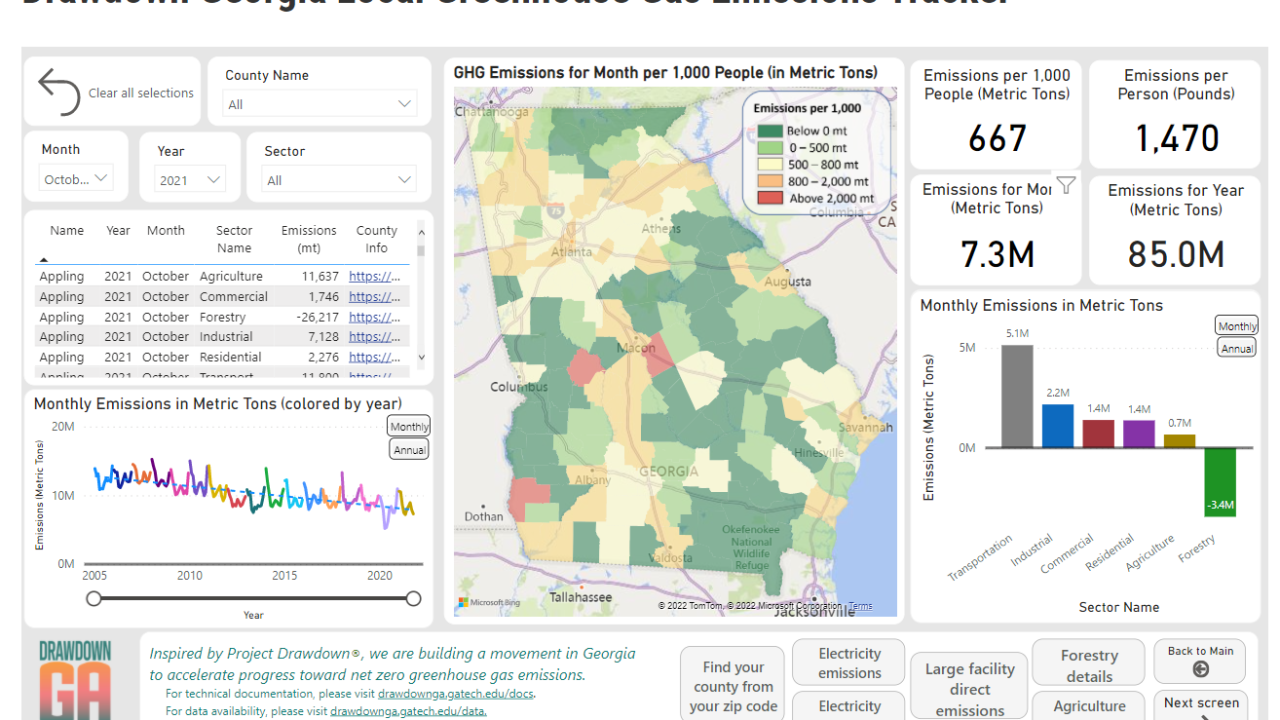Click the Terms link on the map
This screenshot has width=1280, height=720.
pyautogui.click(x=860, y=606)
